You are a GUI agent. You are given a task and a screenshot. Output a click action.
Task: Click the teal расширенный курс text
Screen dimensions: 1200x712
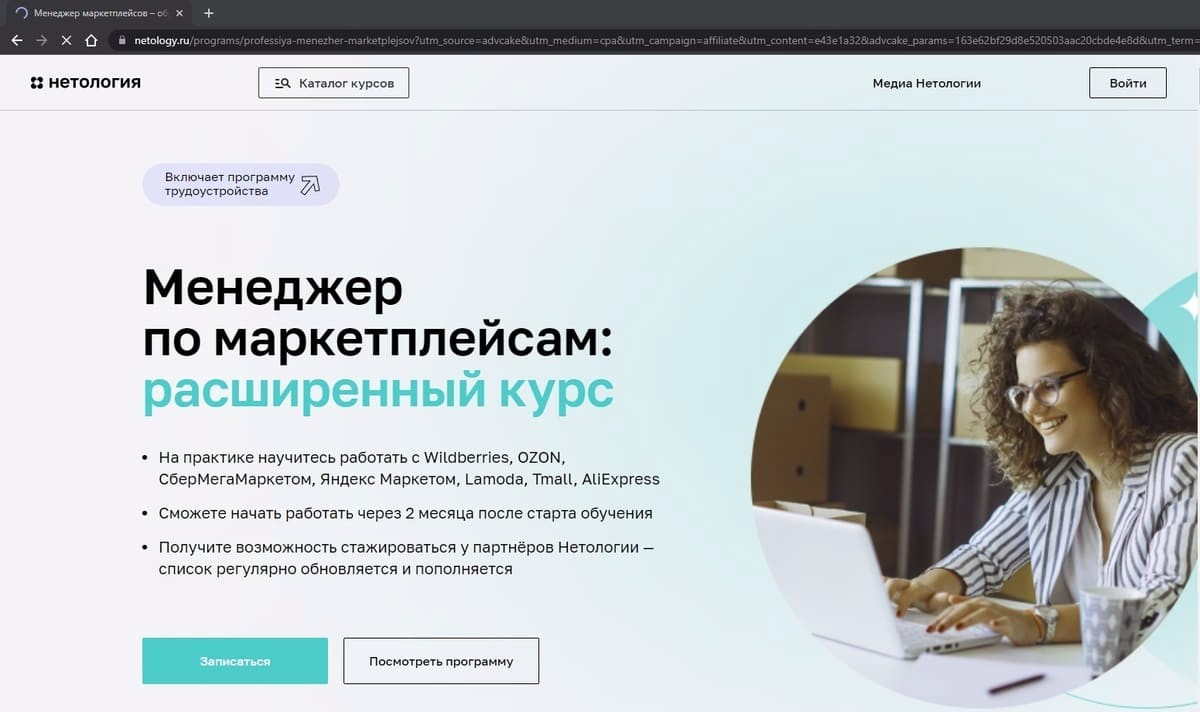[x=378, y=391]
